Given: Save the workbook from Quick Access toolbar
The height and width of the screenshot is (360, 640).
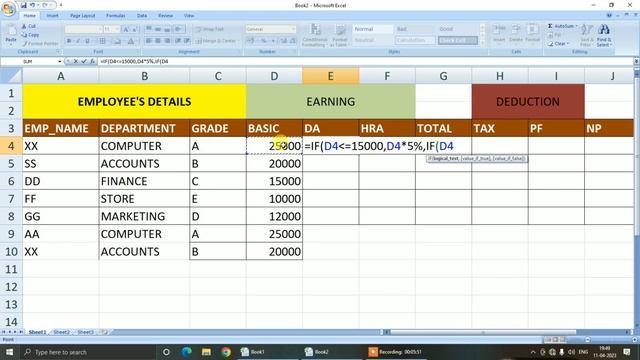Looking at the screenshot, I should pyautogui.click(x=24, y=5).
